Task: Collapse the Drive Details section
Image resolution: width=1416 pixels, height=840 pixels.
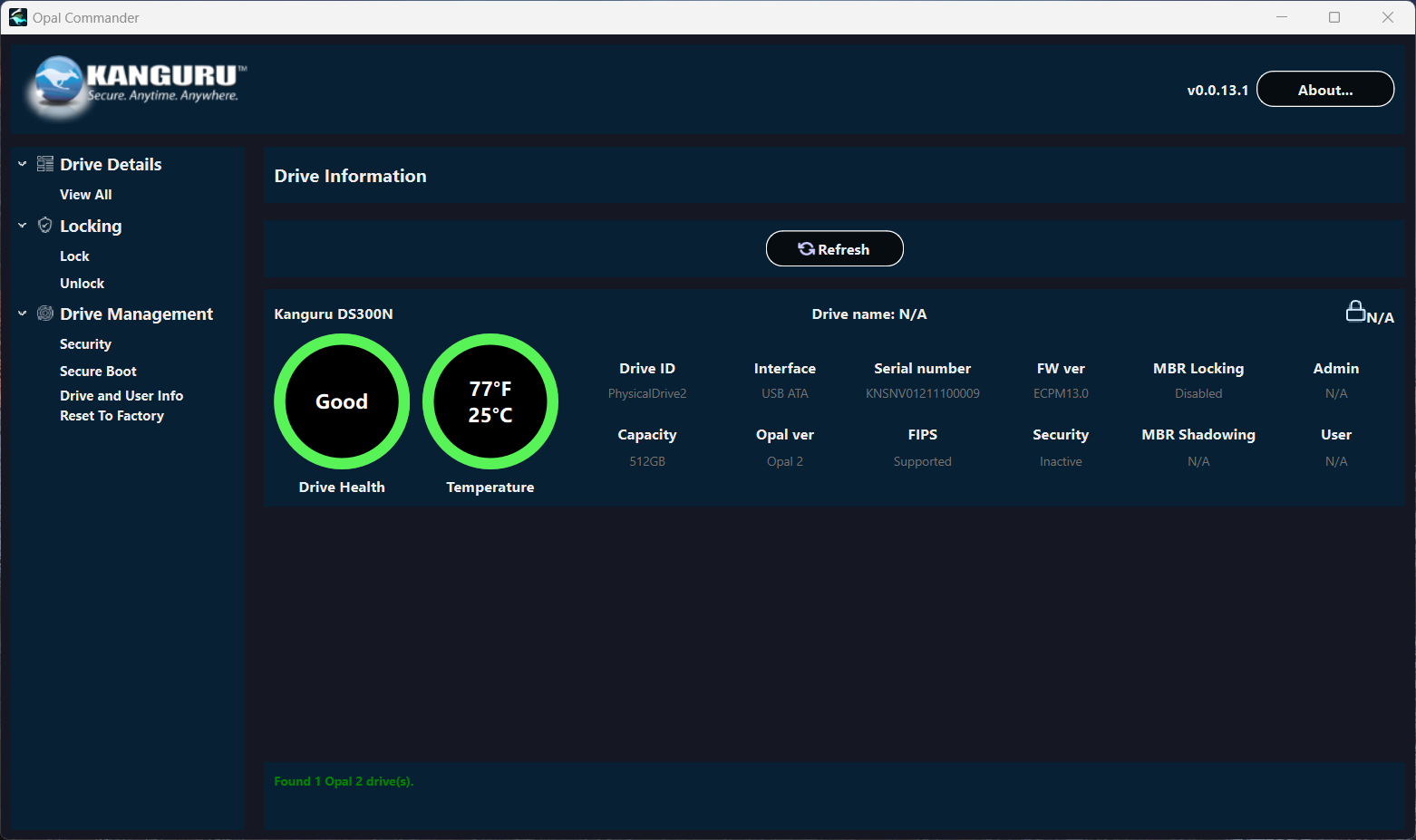Action: pyautogui.click(x=23, y=164)
